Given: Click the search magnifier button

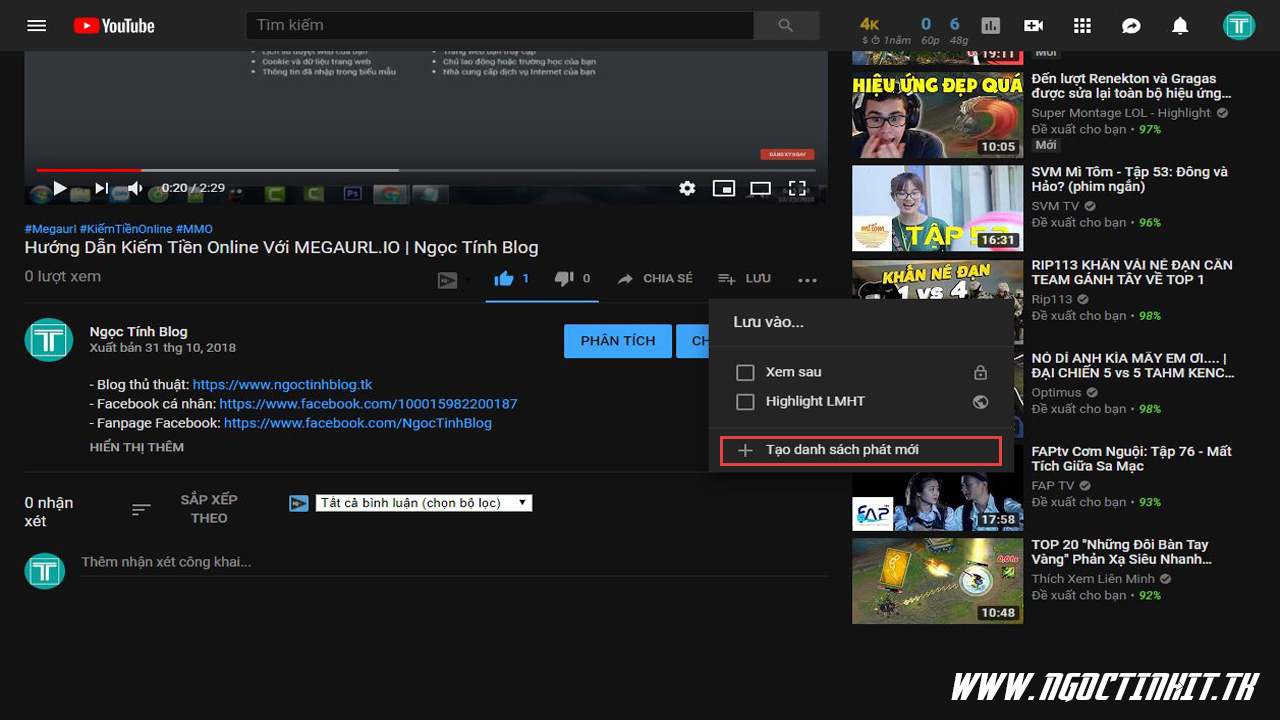Looking at the screenshot, I should point(786,25).
